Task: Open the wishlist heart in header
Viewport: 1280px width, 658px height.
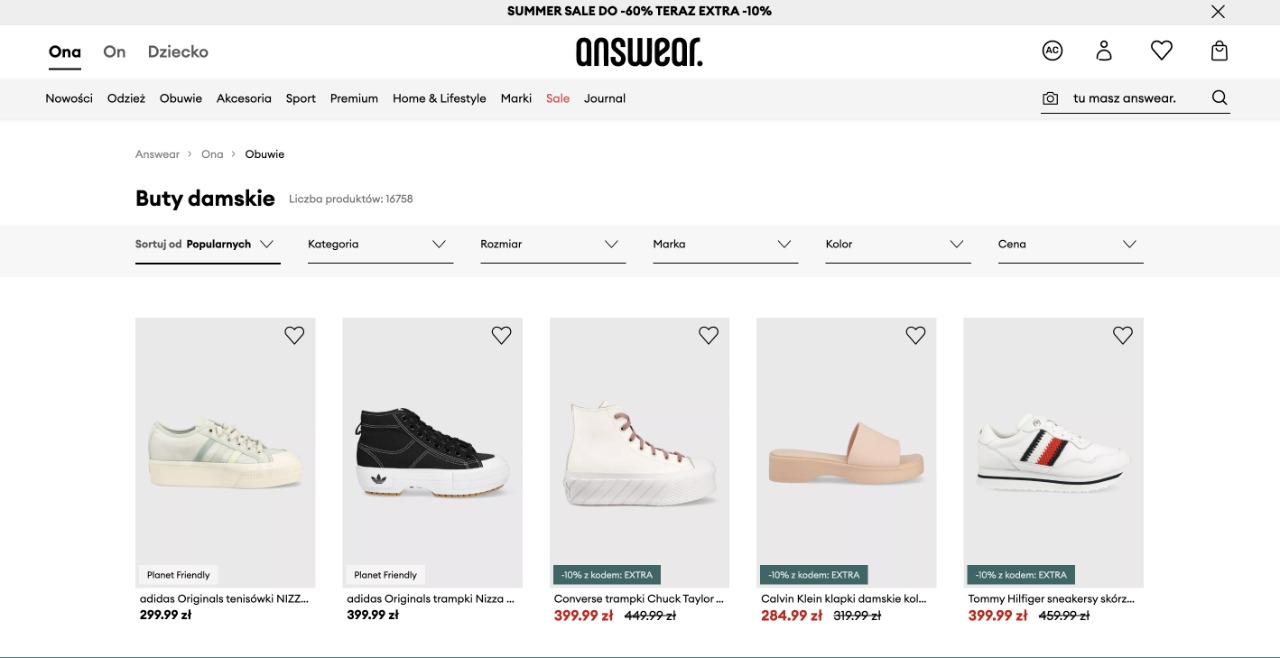Action: [x=1161, y=50]
